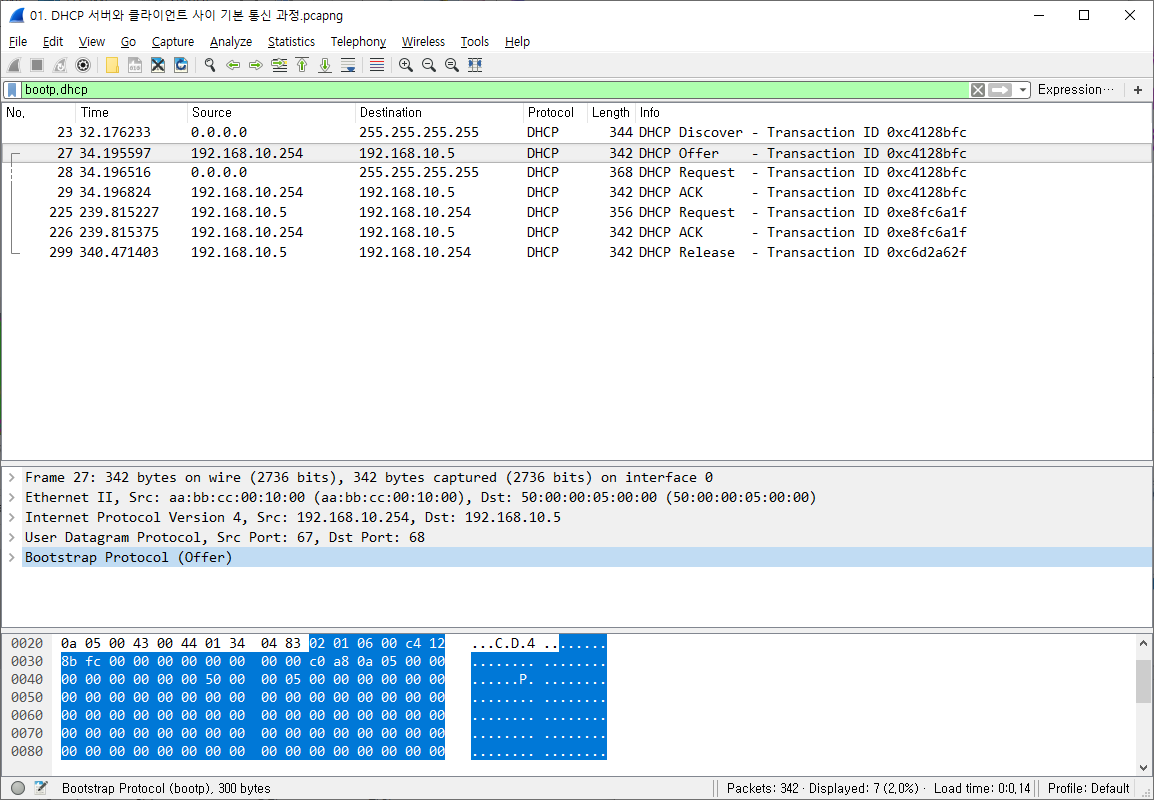The height and width of the screenshot is (800, 1154).
Task: Open capture options gear icon
Action: [x=83, y=66]
